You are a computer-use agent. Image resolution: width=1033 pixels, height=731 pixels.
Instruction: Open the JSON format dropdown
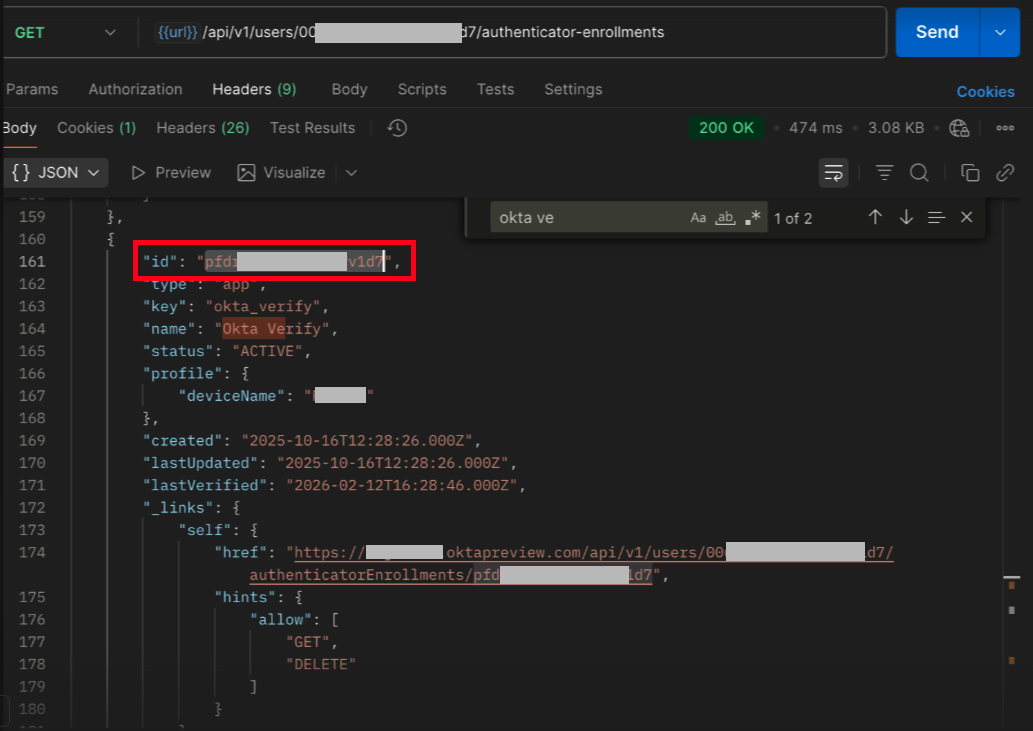tap(57, 173)
